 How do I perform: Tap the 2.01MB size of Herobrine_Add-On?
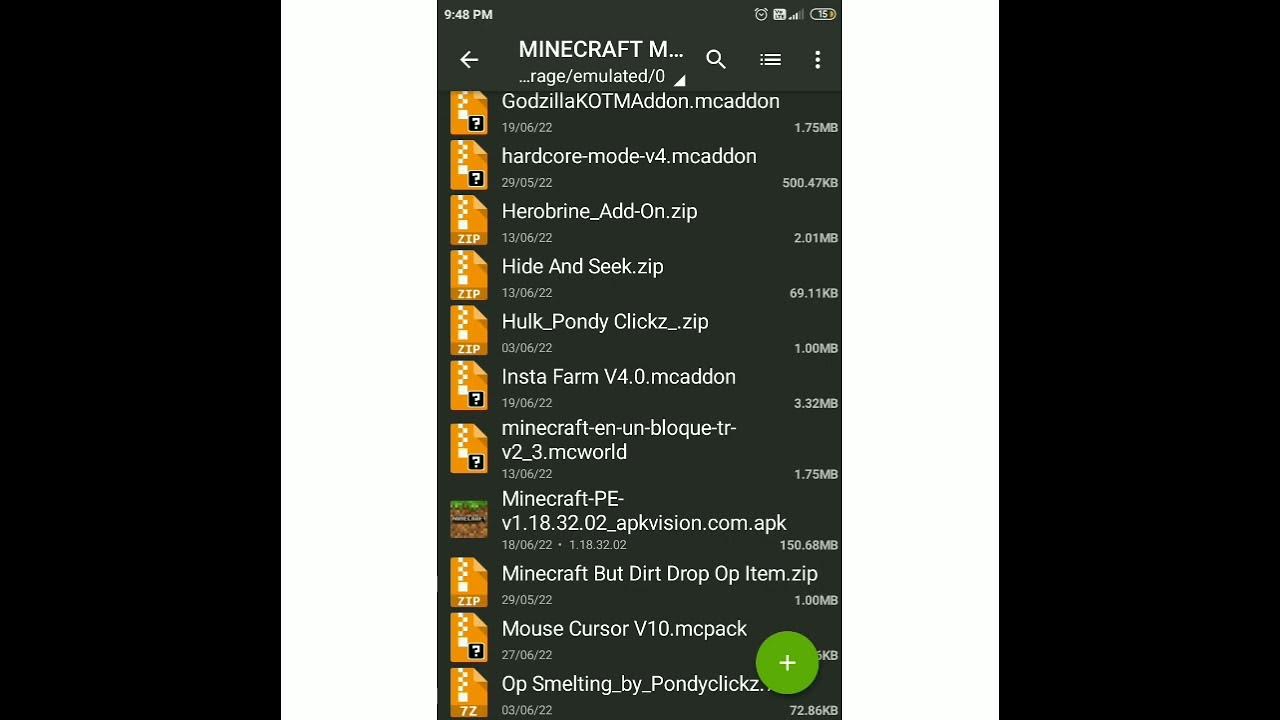coord(816,238)
